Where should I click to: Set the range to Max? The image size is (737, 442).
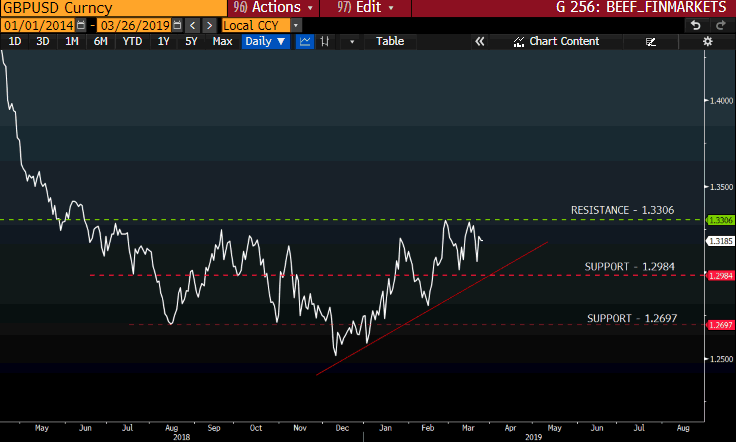pos(222,42)
